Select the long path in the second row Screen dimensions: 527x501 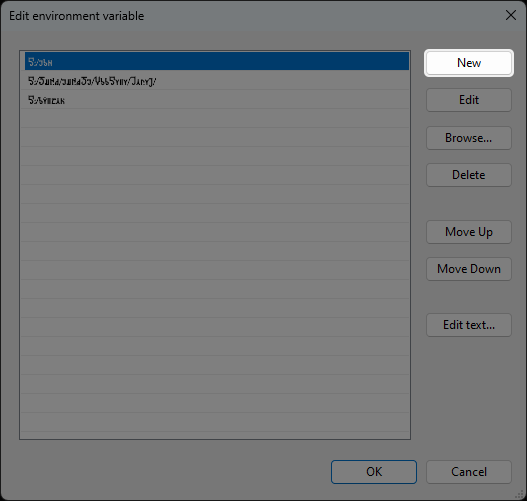pyautogui.click(x=217, y=81)
